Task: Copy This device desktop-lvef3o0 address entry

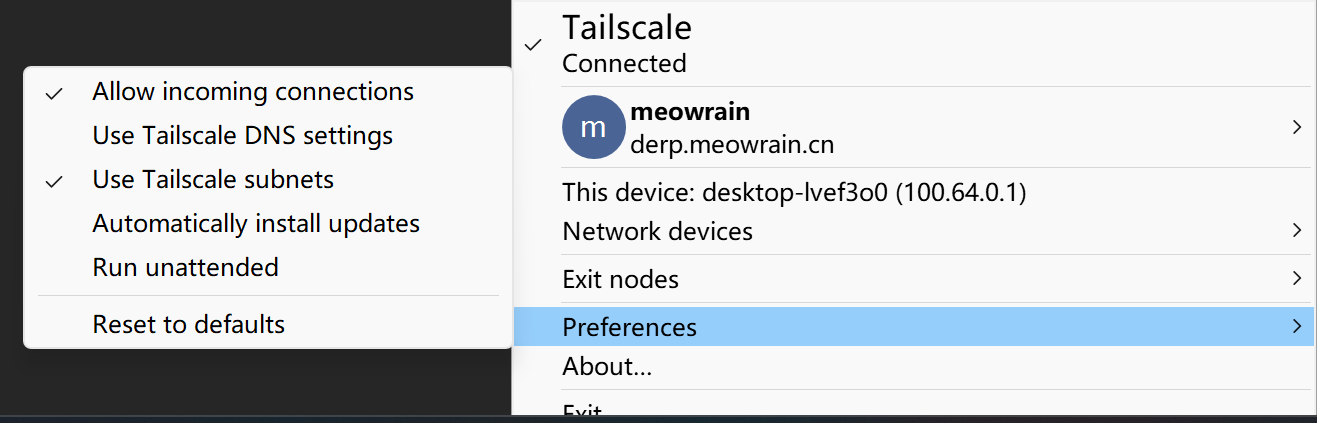Action: [794, 192]
